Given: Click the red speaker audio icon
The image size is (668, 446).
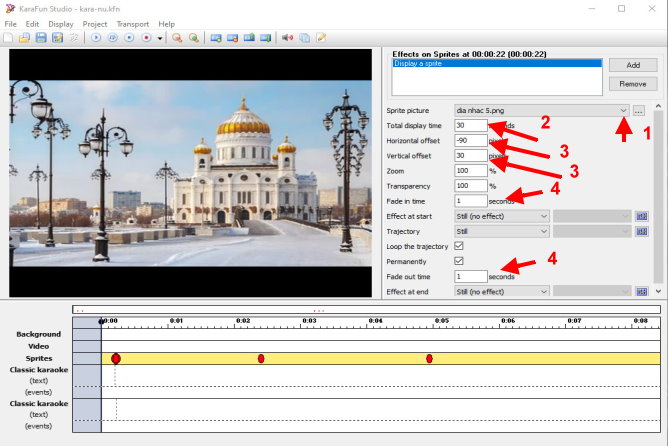Looking at the screenshot, I should point(287,38).
